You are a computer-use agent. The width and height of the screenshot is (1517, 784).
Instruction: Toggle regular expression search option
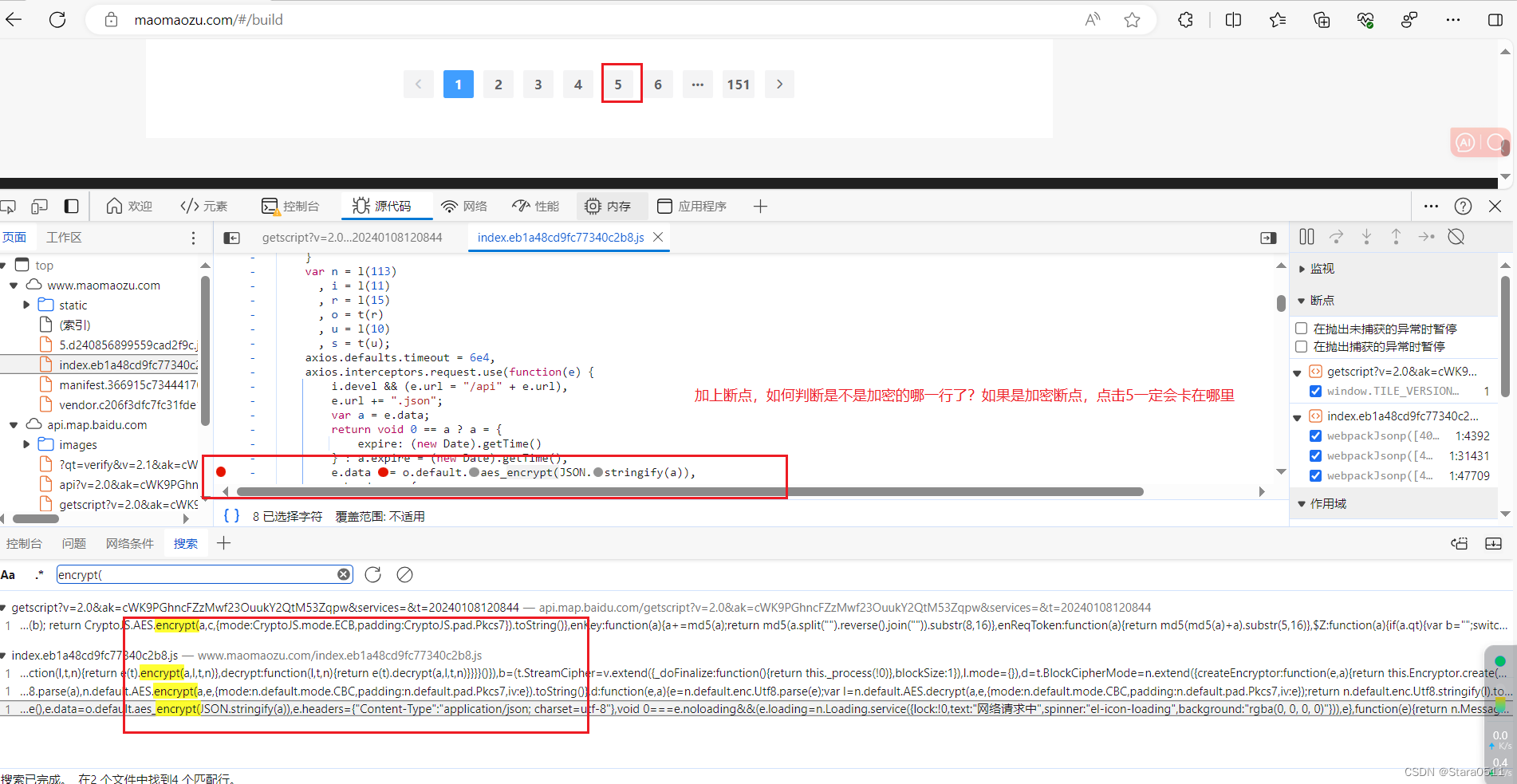(40, 574)
